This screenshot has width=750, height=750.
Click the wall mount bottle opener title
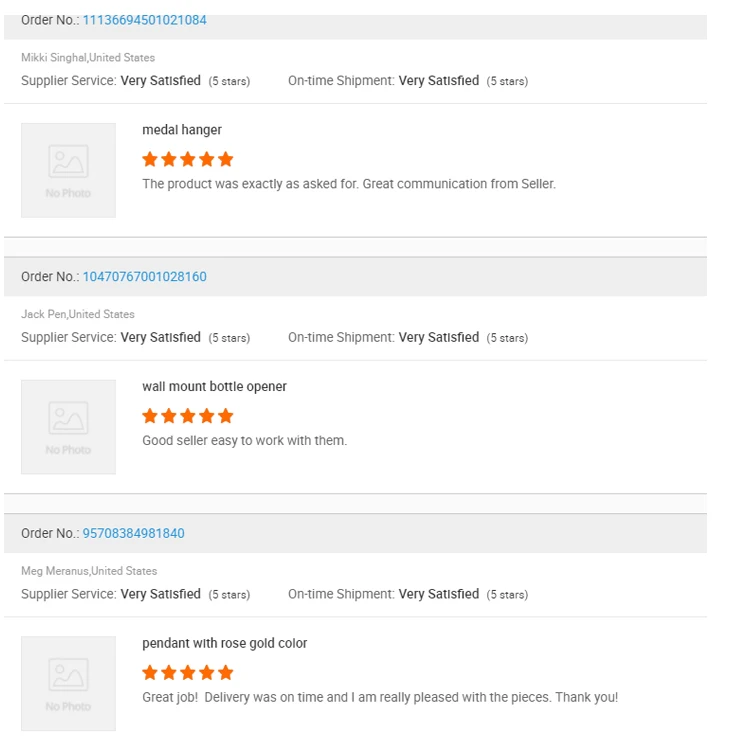[214, 387]
